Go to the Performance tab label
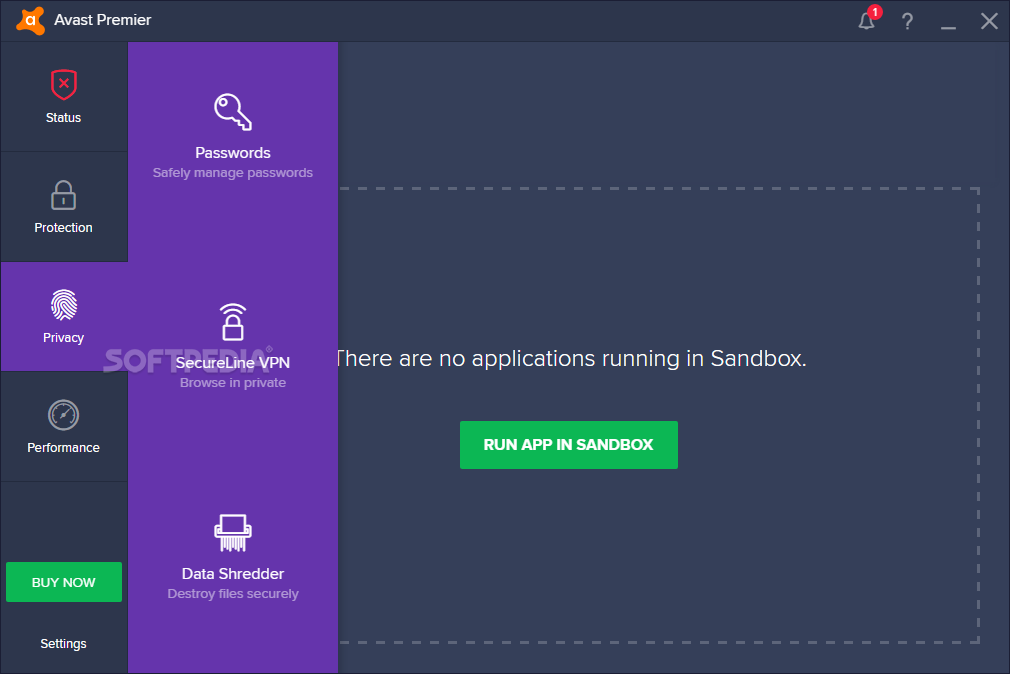 pos(63,448)
